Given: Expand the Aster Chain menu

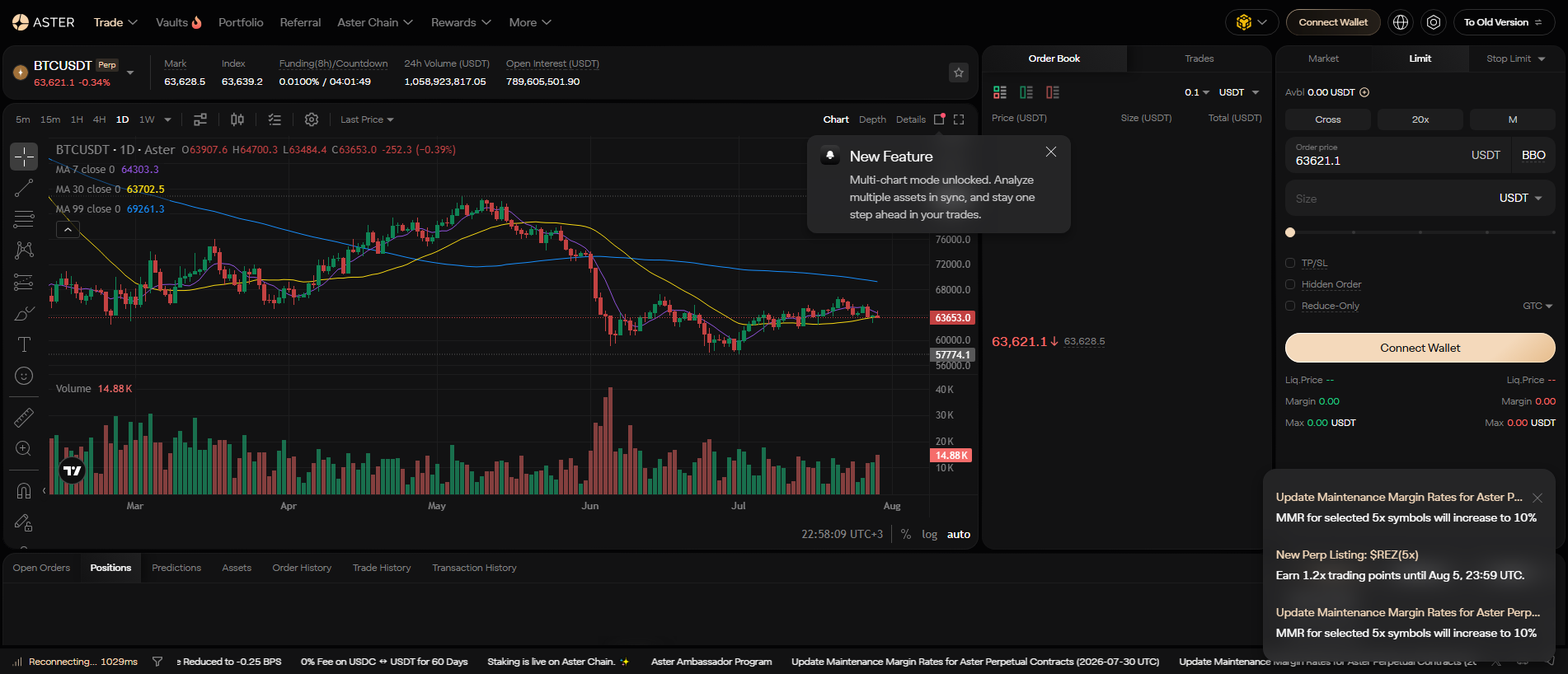Looking at the screenshot, I should (x=375, y=22).
